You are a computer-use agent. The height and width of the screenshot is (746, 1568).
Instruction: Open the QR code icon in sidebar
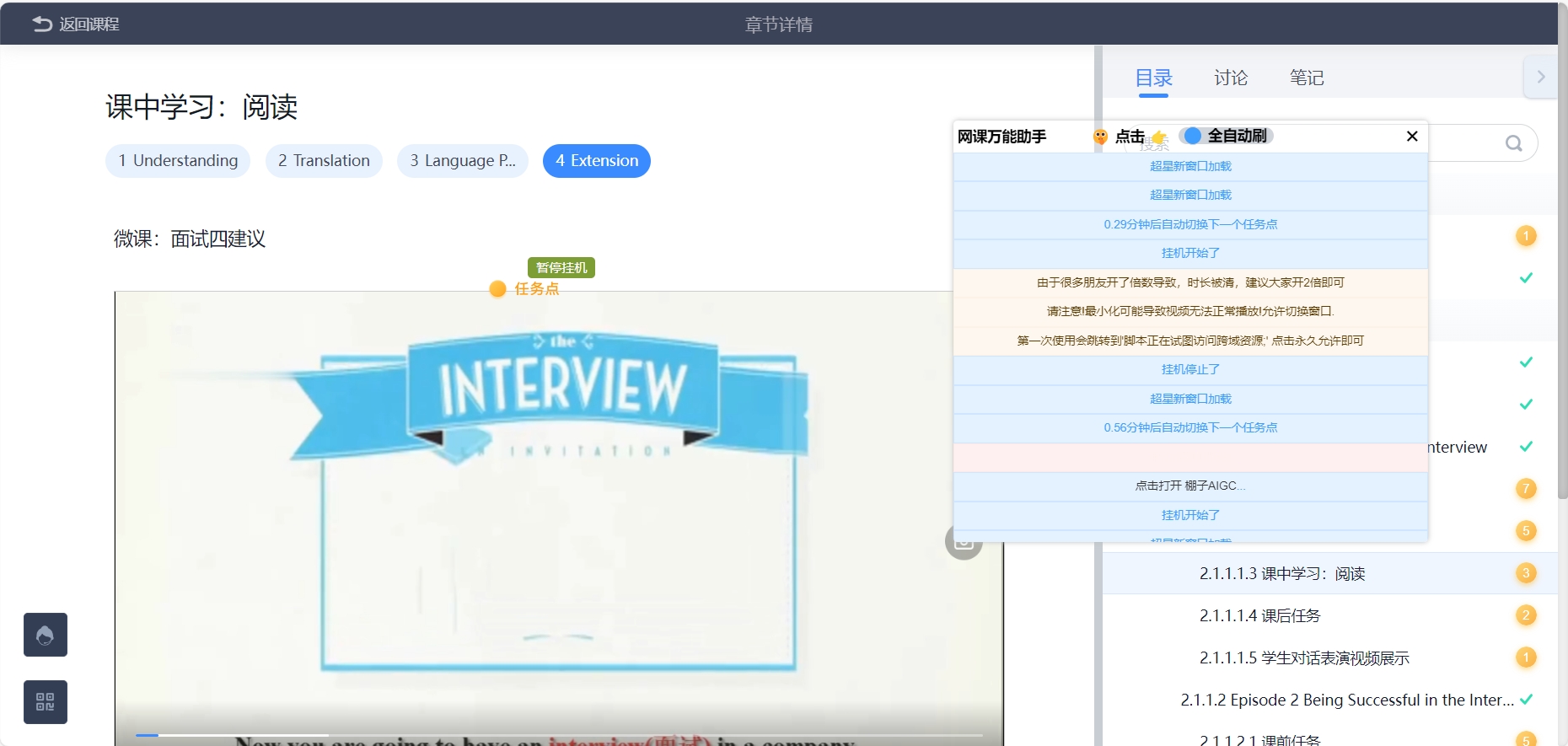tap(46, 702)
